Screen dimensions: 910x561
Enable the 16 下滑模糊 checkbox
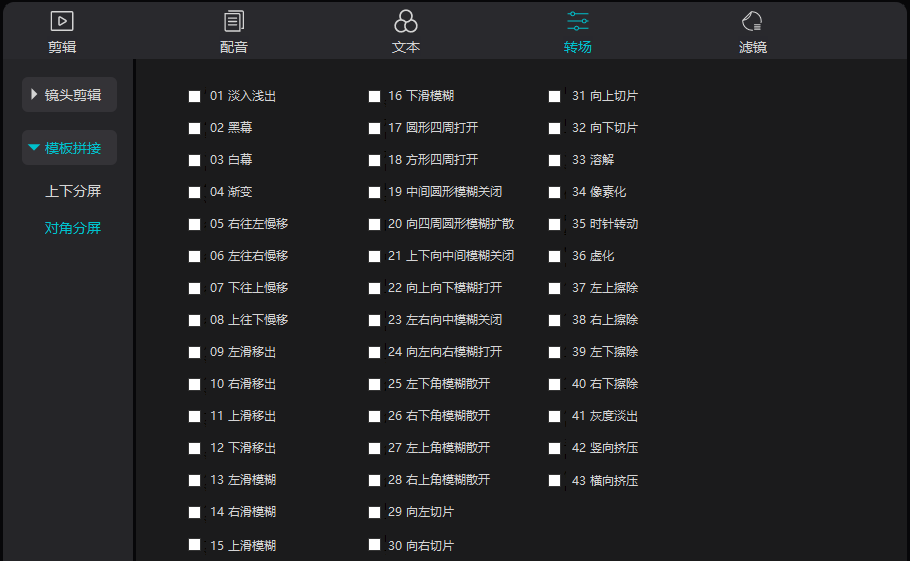click(374, 96)
